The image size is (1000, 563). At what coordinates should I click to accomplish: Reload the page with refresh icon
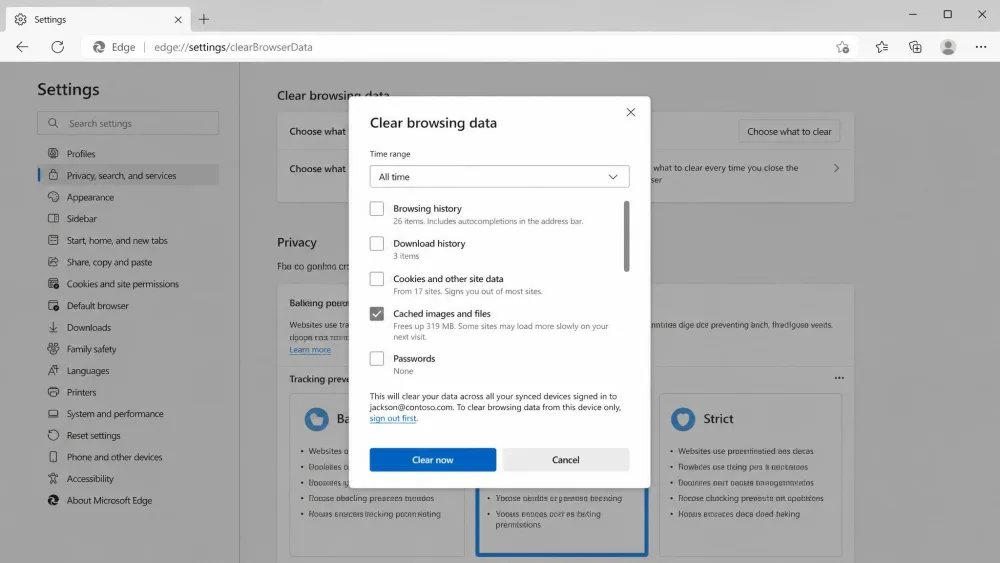(x=57, y=47)
